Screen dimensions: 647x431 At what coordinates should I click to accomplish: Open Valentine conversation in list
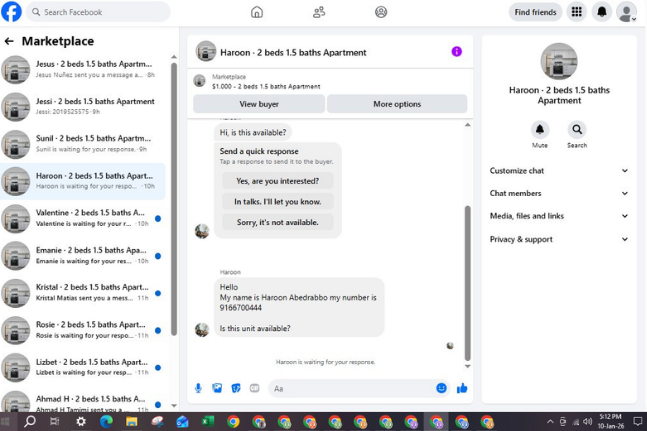pos(83,218)
